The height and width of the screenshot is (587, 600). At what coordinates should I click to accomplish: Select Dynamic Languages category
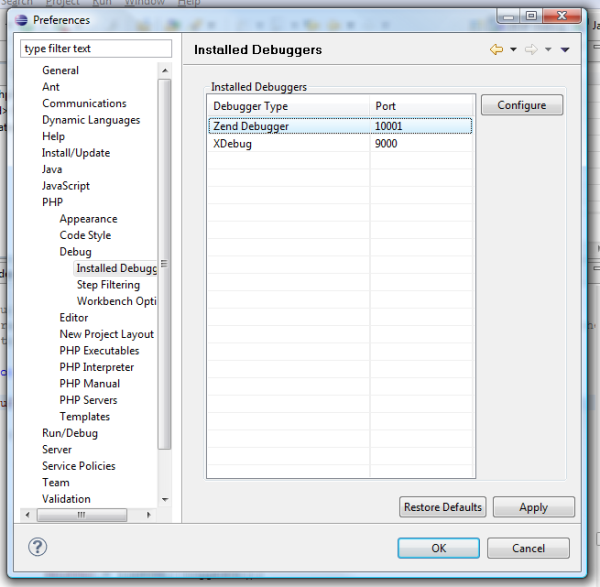pos(91,120)
